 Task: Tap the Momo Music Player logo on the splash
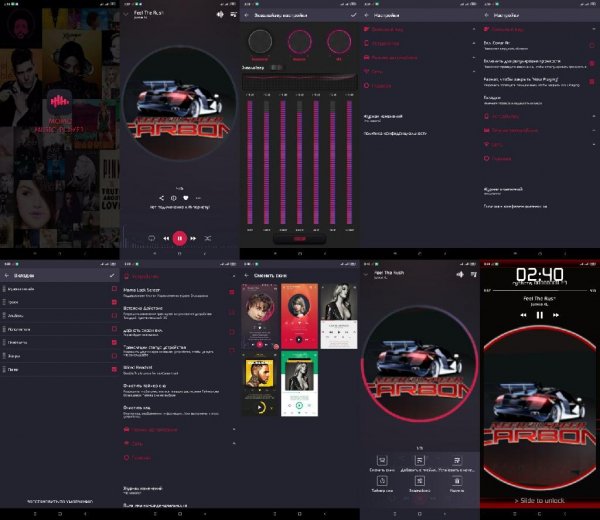tap(59, 102)
